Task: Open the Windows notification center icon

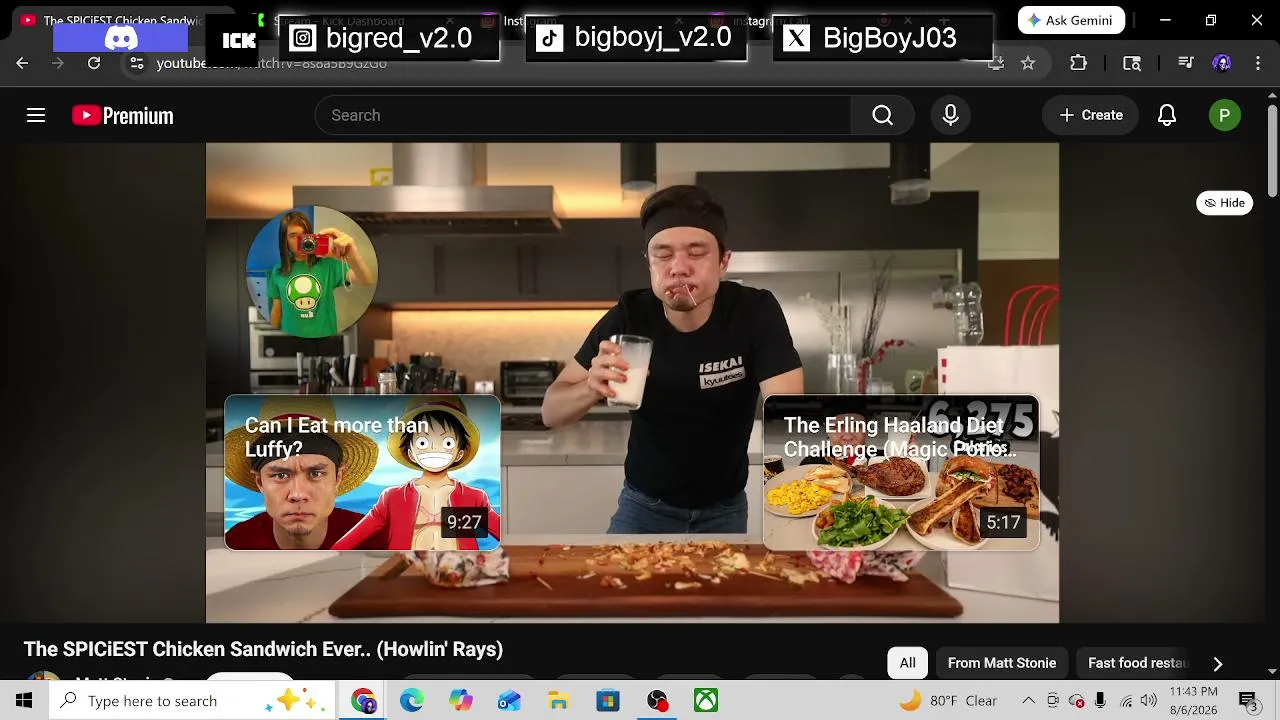Action: (x=1248, y=701)
